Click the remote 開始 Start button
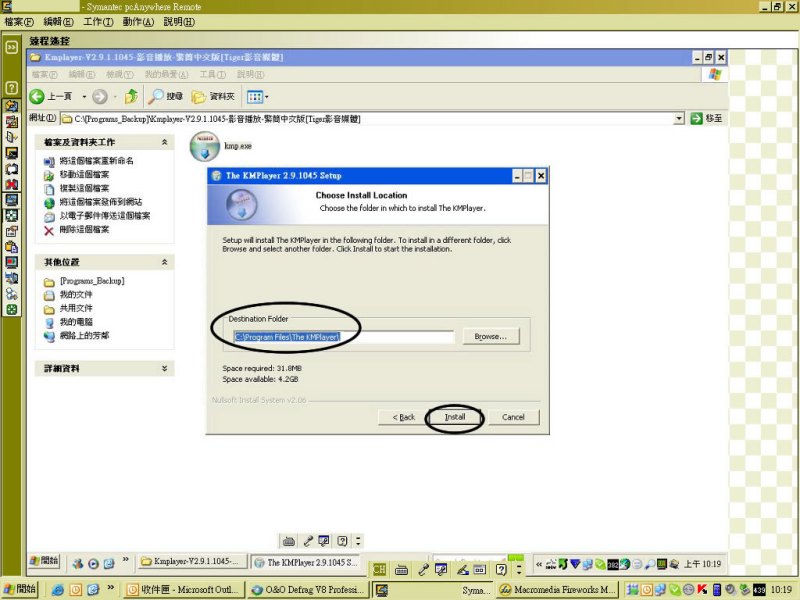 click(x=44, y=561)
